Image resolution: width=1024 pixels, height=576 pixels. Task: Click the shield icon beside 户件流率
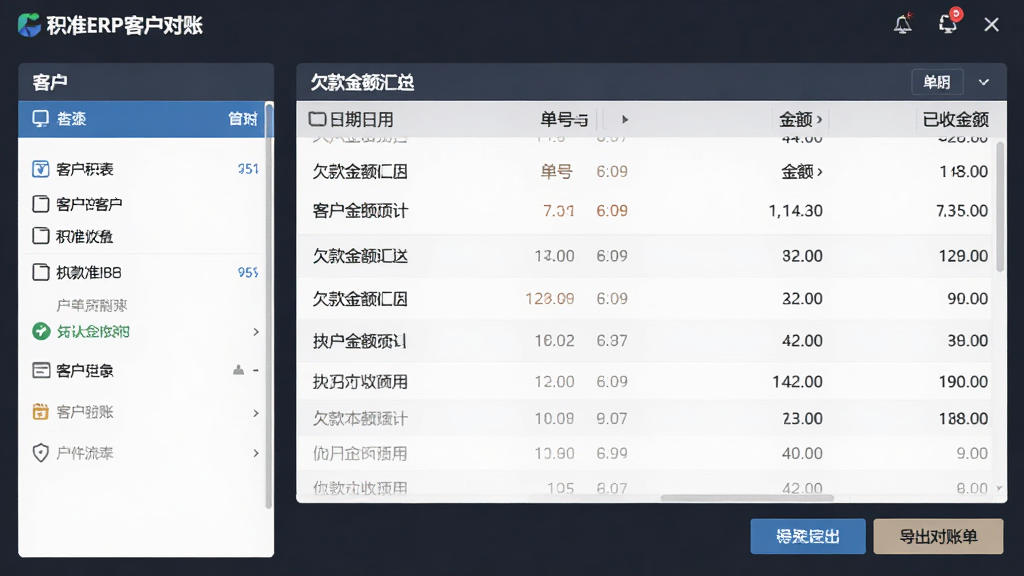click(x=40, y=453)
